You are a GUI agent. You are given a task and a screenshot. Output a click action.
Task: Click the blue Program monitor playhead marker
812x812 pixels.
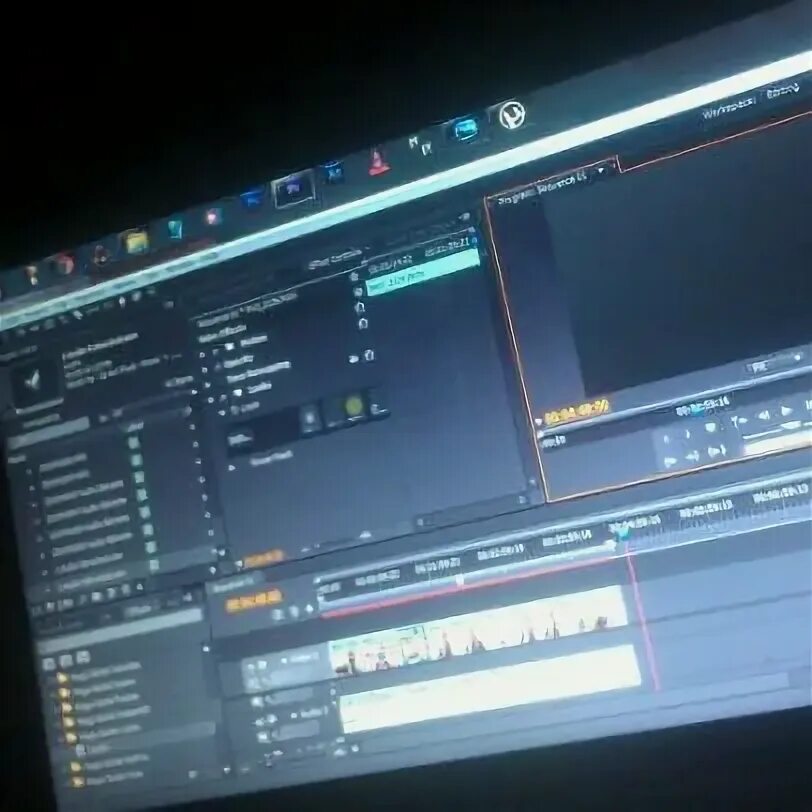(698, 411)
